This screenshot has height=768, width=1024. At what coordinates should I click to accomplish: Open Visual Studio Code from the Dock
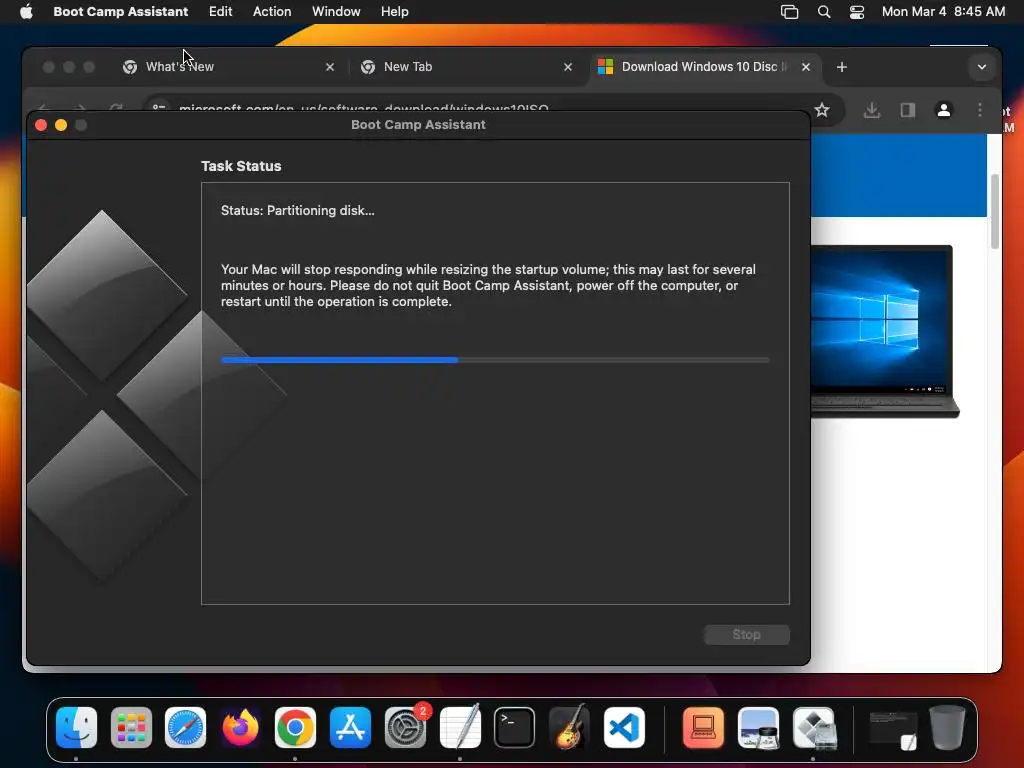click(x=624, y=727)
